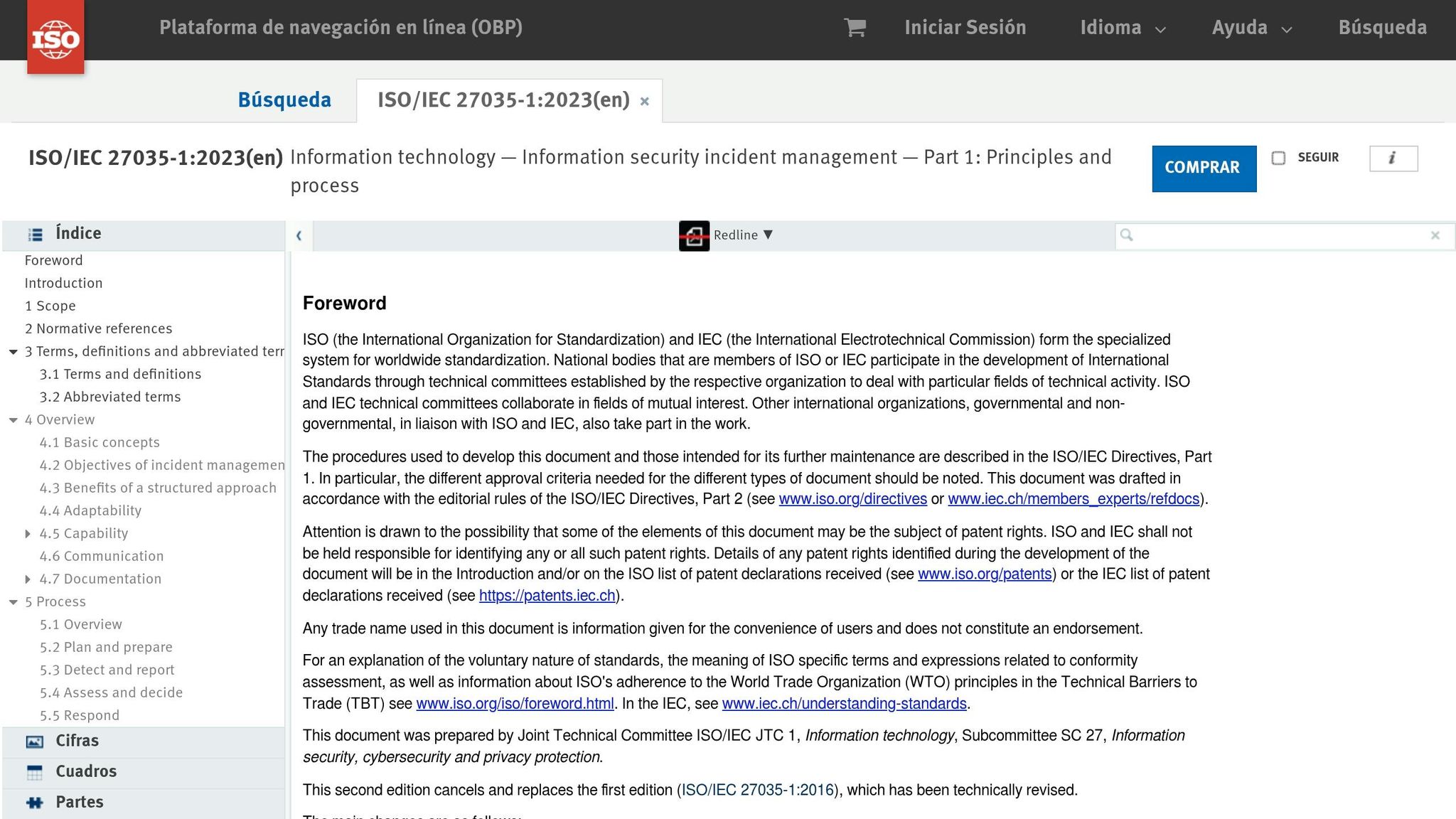Image resolution: width=1456 pixels, height=819 pixels.
Task: Open the Cuadros panel
Action: (x=144, y=772)
